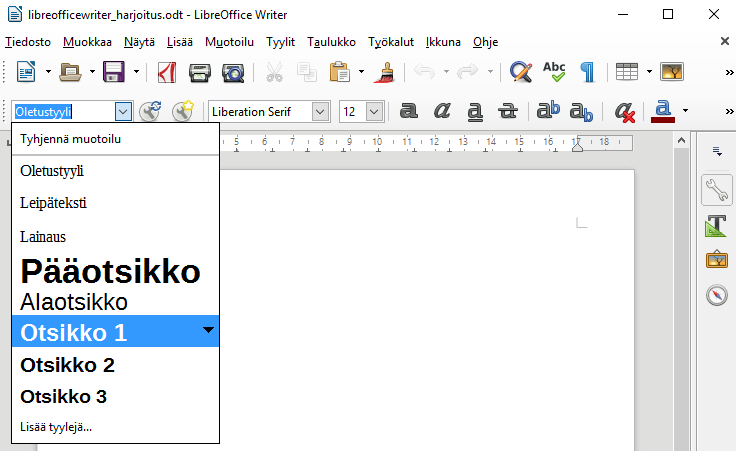Run the spelling check (Abc icon)

[x=554, y=72]
